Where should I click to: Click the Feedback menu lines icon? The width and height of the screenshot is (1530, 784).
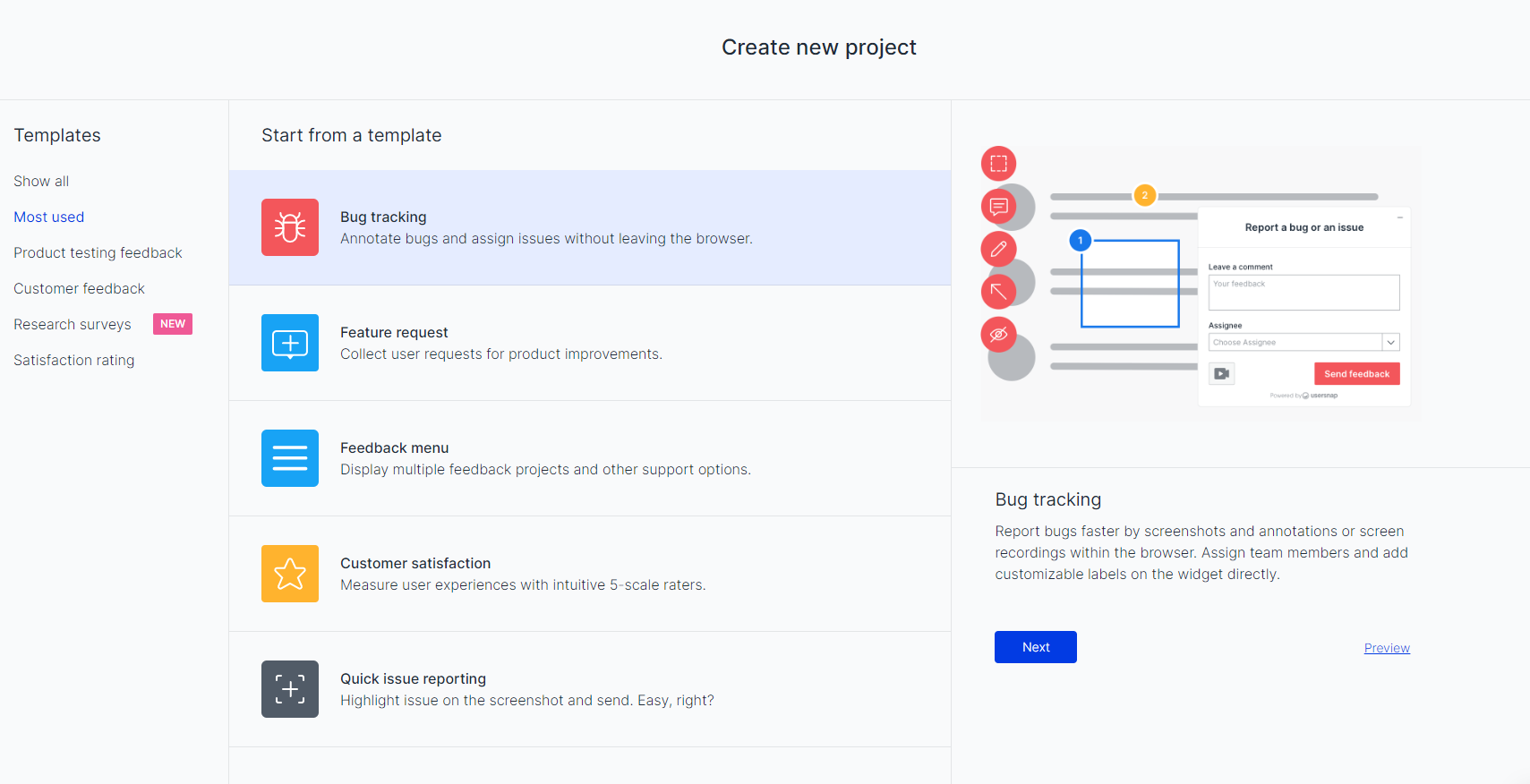point(290,458)
